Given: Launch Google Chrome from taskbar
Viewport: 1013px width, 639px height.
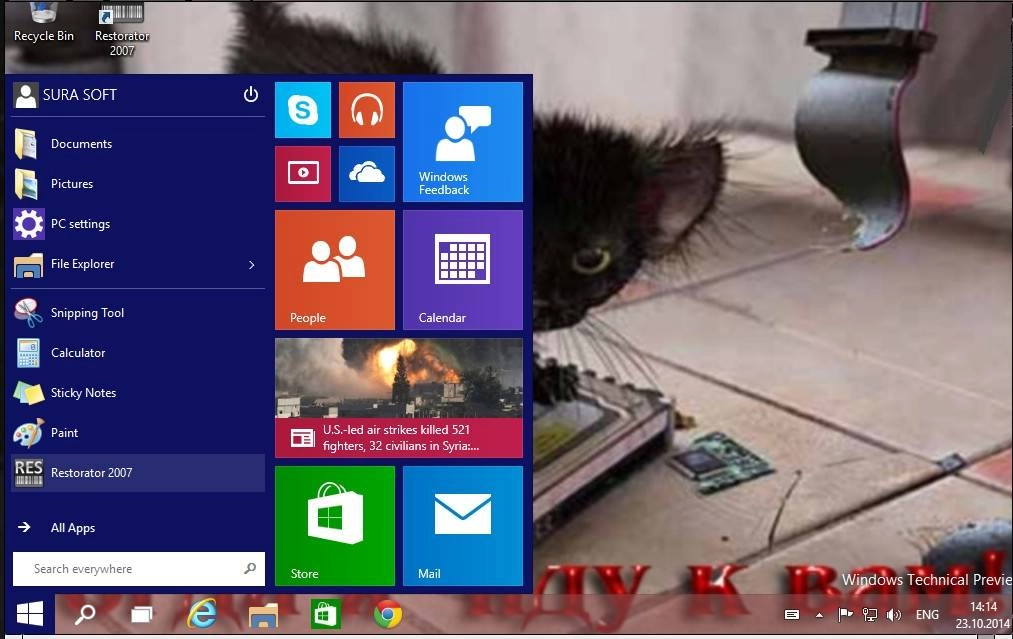Looking at the screenshot, I should (388, 614).
